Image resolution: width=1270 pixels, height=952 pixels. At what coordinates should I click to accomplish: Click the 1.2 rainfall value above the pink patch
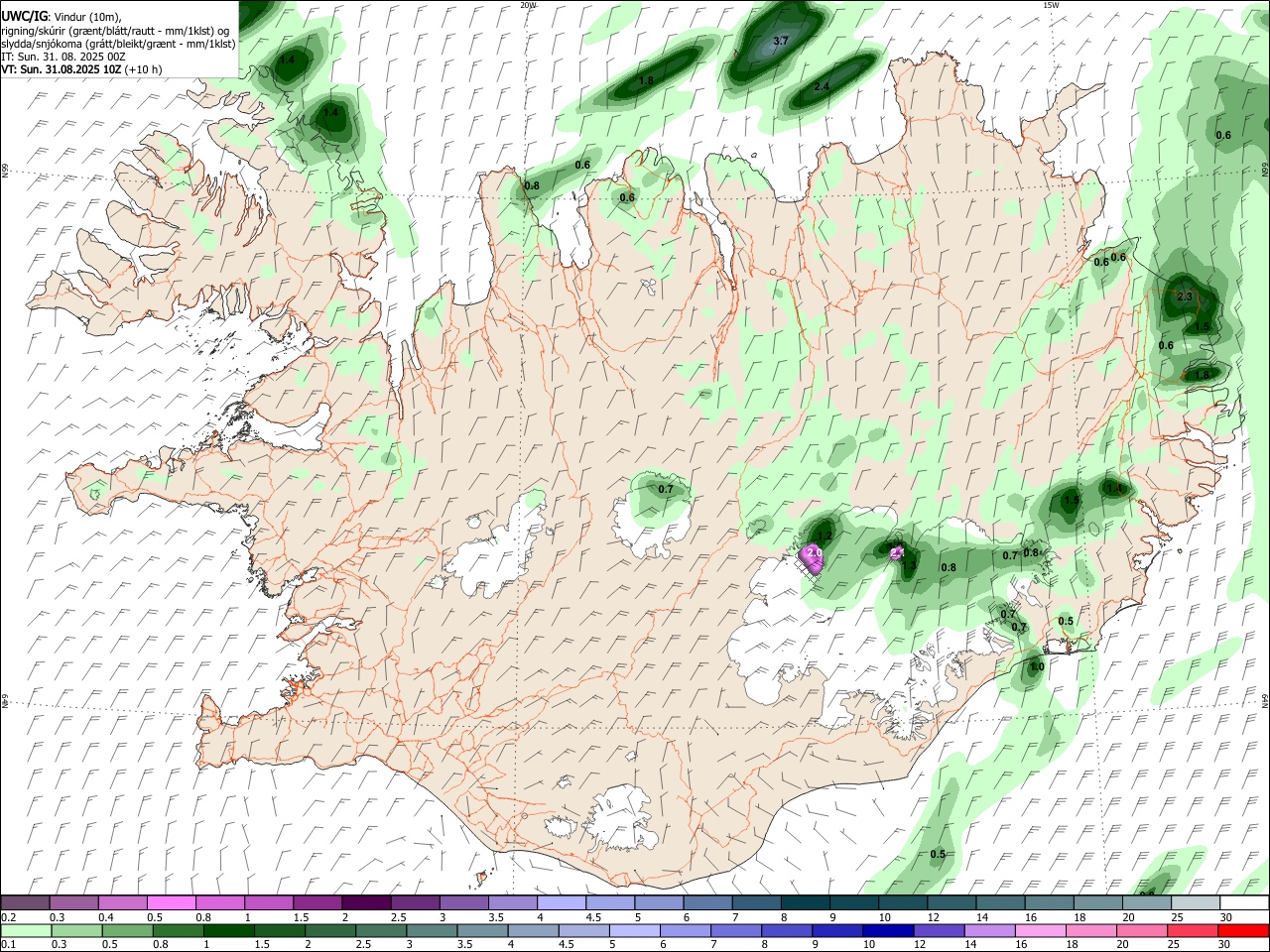[824, 535]
